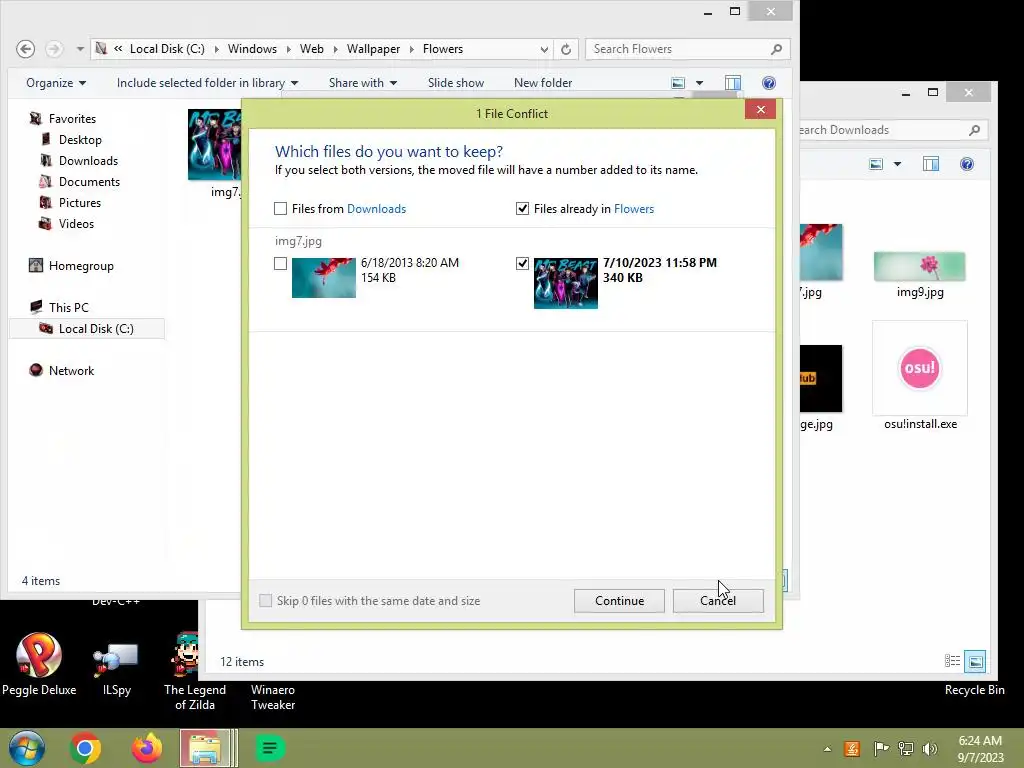Select Favorites in navigation pane
1024x768 pixels.
72,119
